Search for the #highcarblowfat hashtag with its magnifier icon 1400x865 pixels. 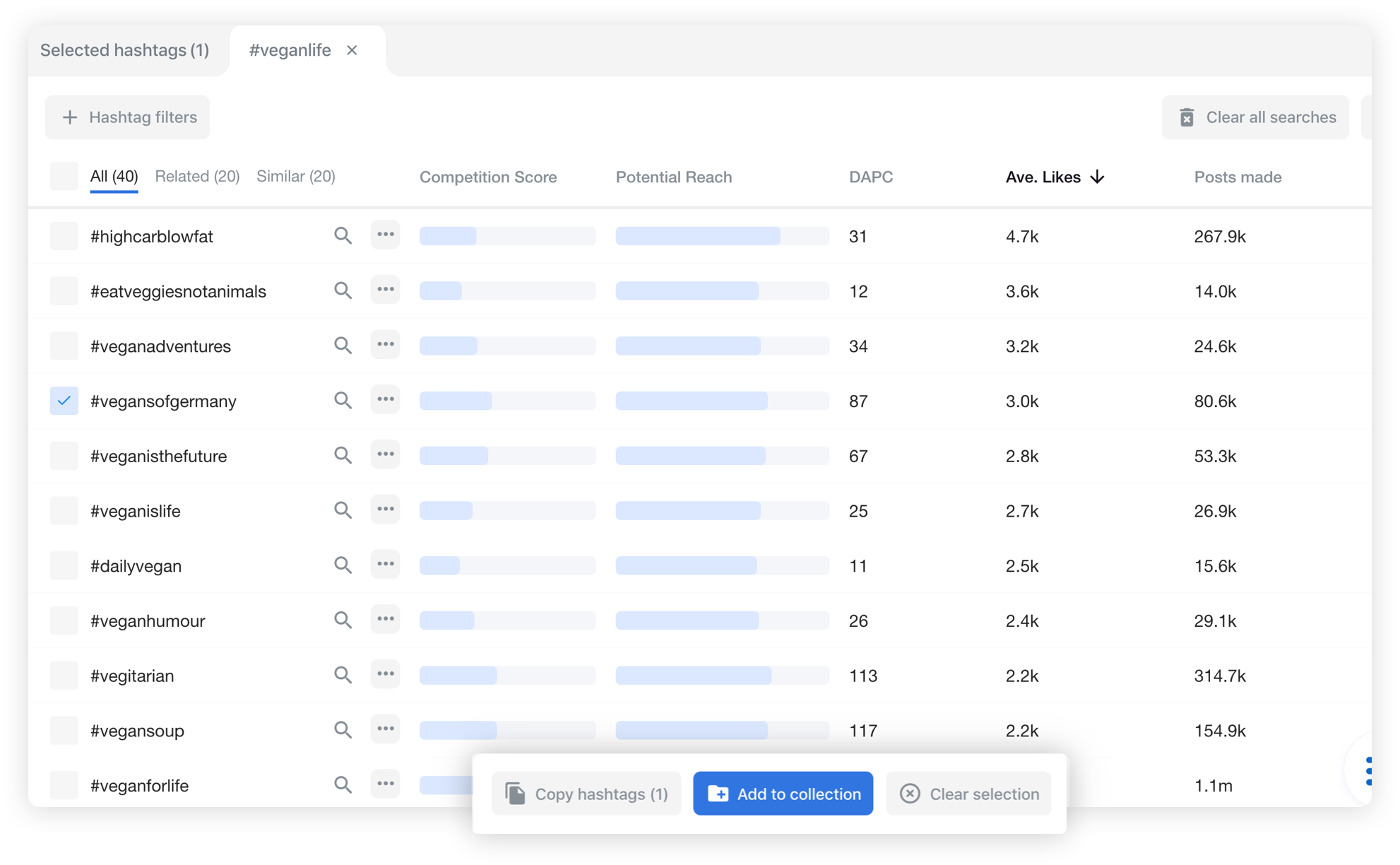(x=343, y=236)
